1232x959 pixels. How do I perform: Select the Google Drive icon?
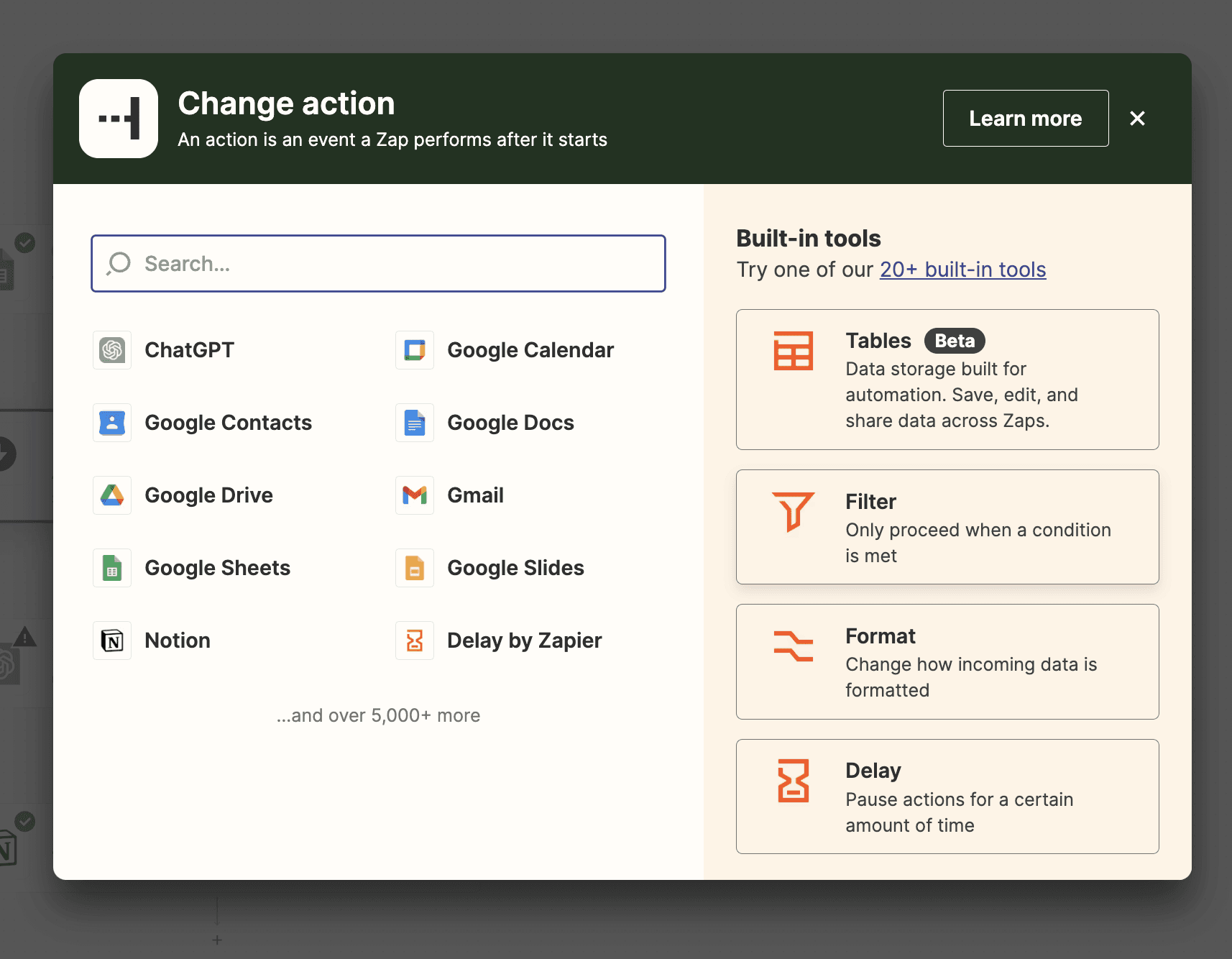(x=112, y=495)
